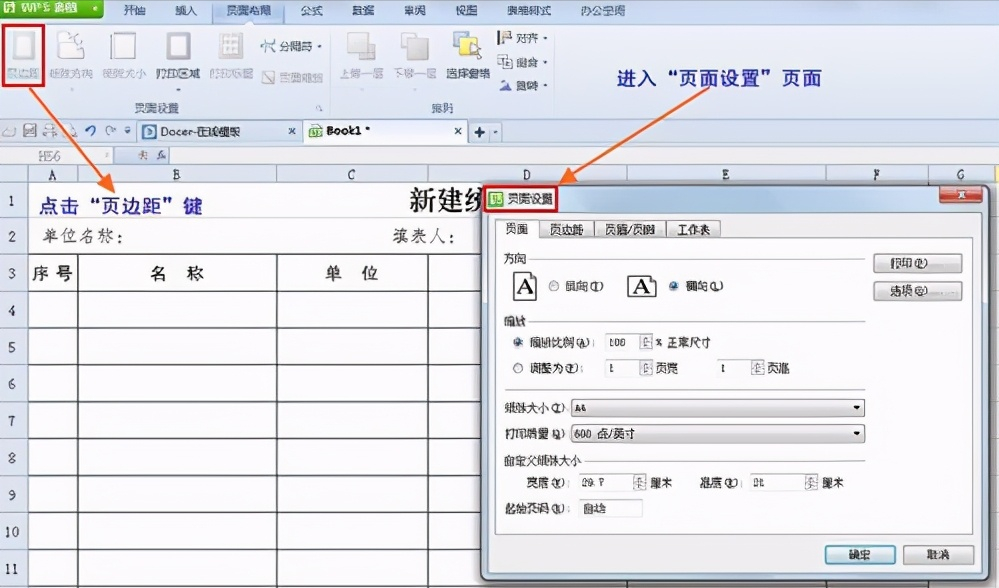Click the Bring Forward (上移一层) icon
This screenshot has height=588, width=999.
coord(361,47)
